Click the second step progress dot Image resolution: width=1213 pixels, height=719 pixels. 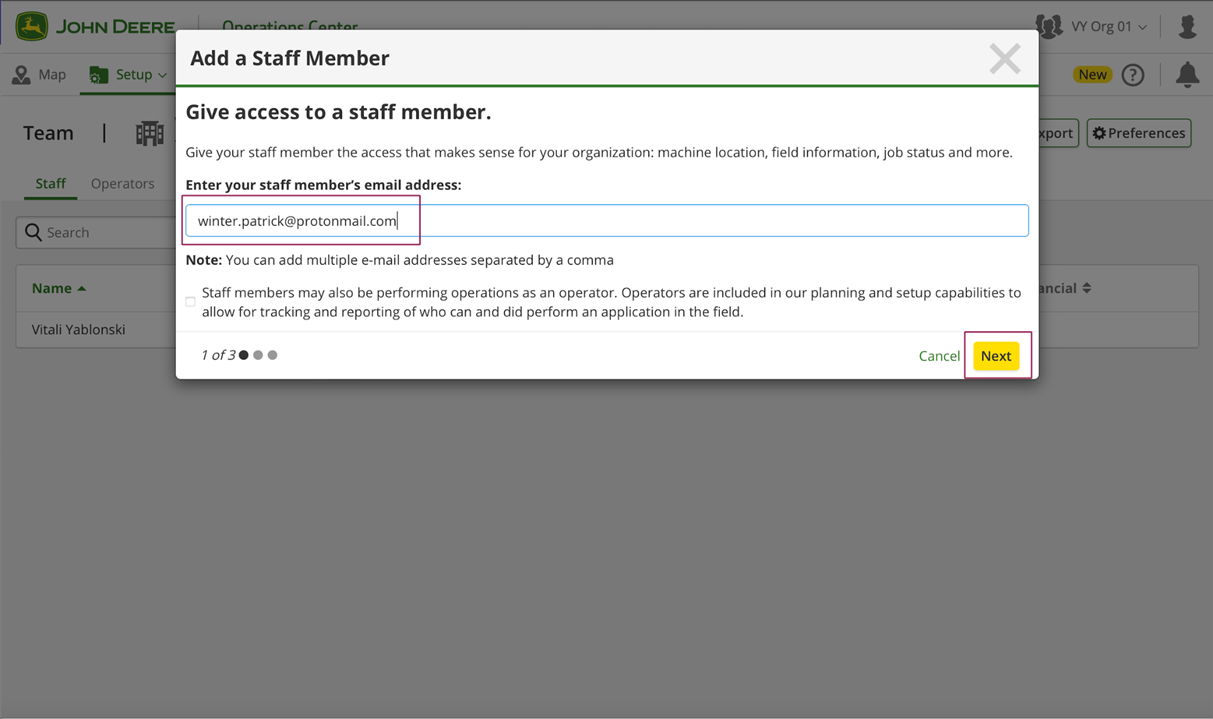tap(258, 355)
